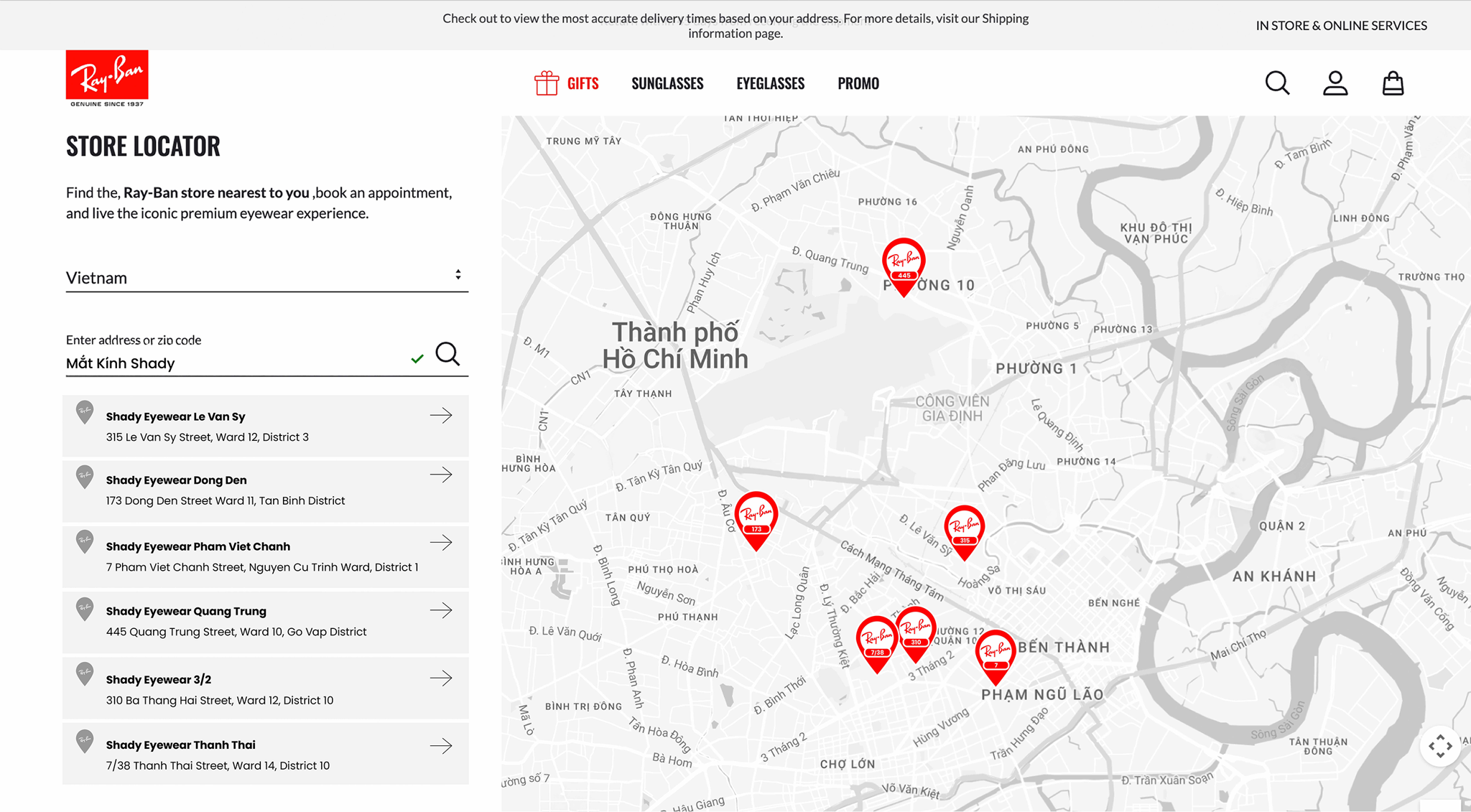Viewport: 1471px width, 812px height.
Task: Click the gift icon next to GIFTS
Action: pos(547,83)
